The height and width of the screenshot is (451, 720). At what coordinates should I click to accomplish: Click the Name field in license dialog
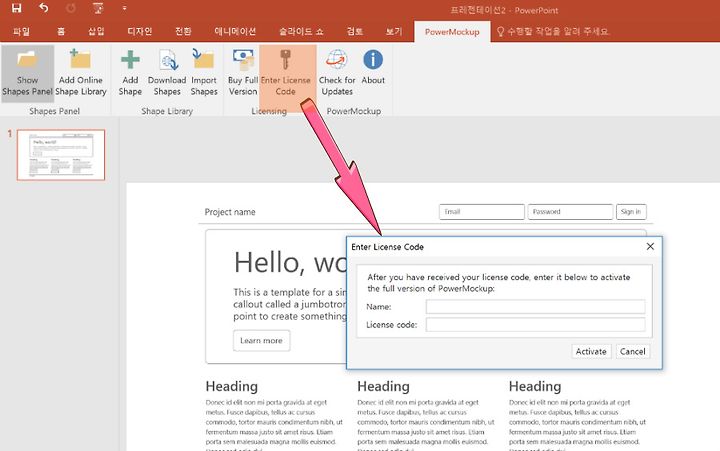click(x=535, y=306)
